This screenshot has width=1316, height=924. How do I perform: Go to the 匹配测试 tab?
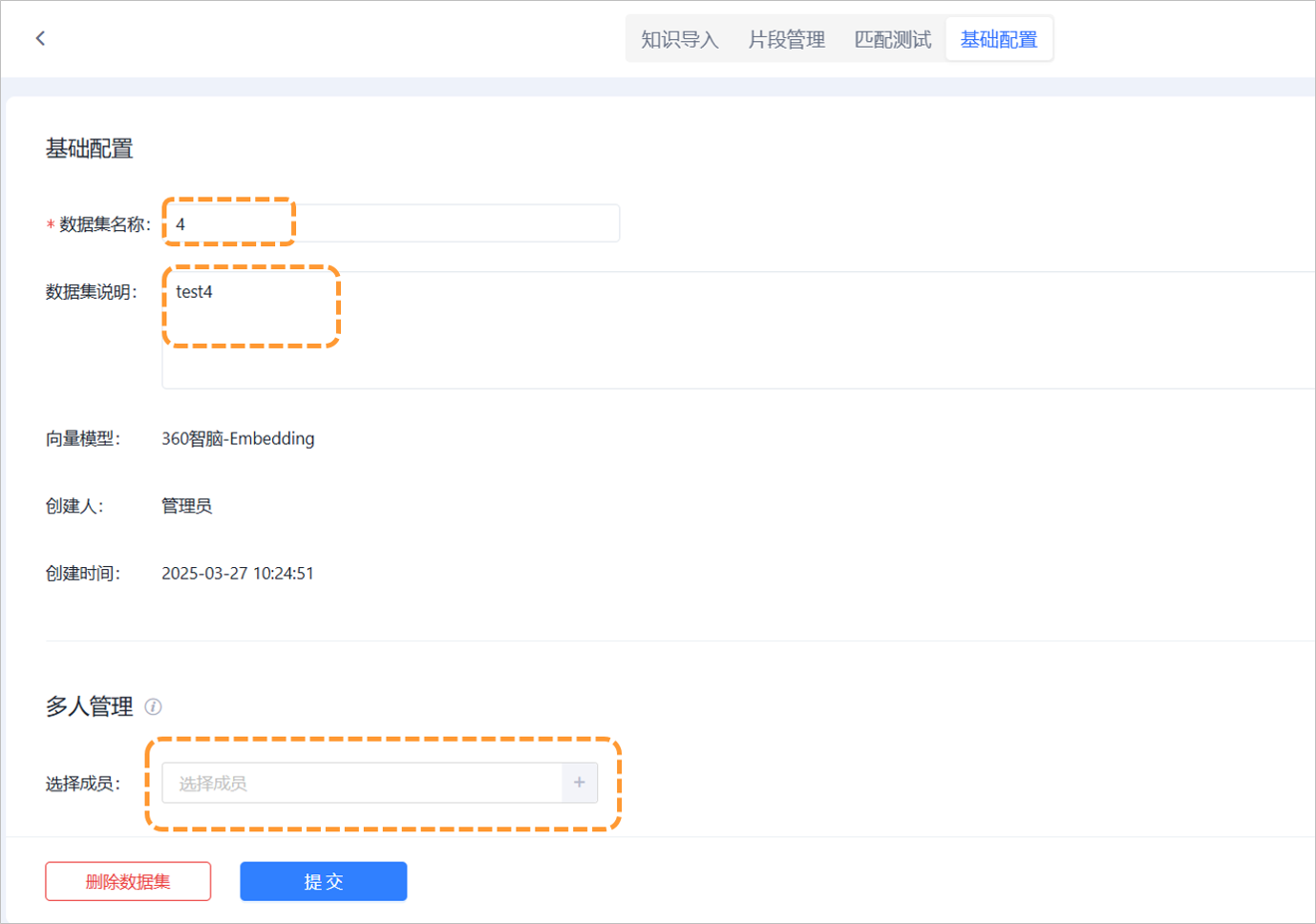coord(892,39)
